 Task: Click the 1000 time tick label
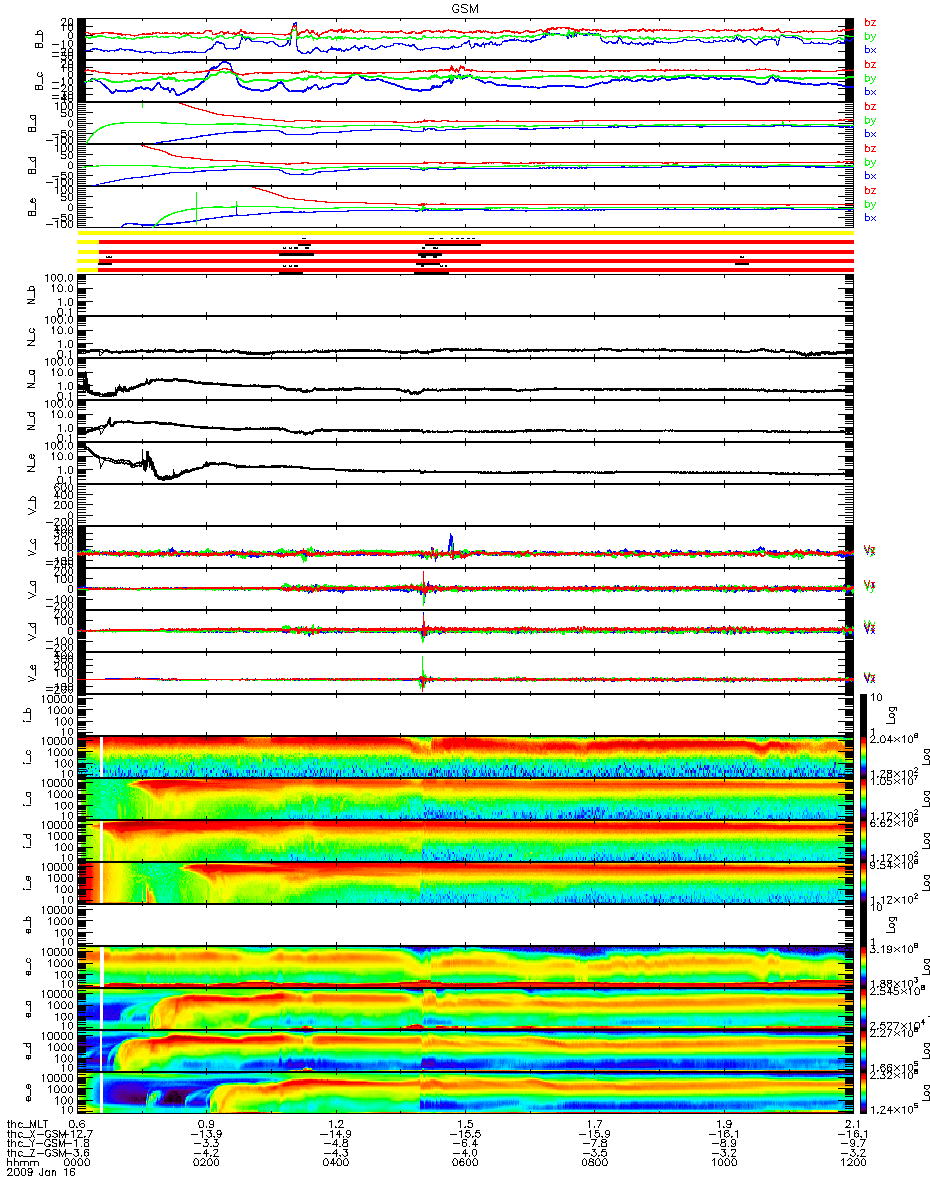pyautogui.click(x=723, y=1164)
